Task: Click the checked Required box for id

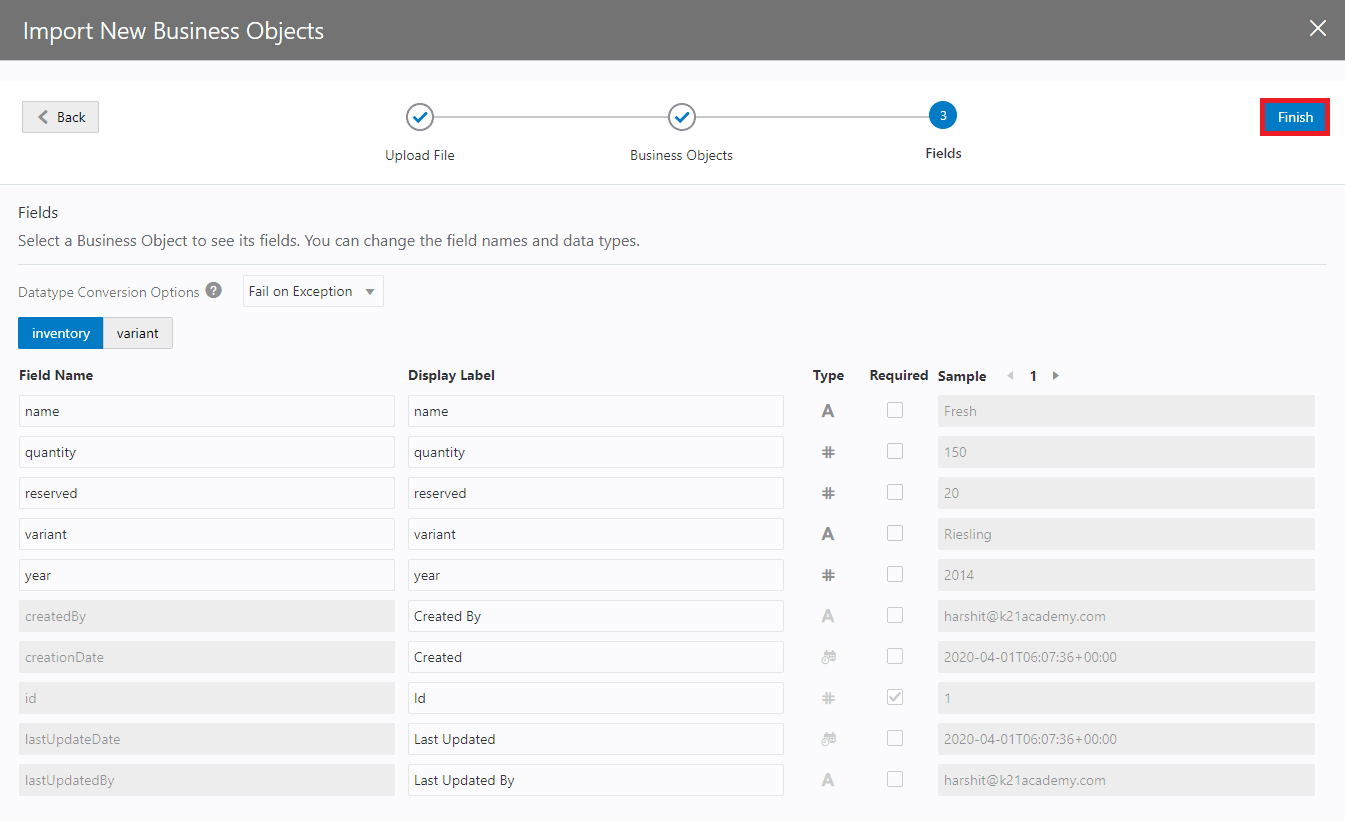Action: [895, 697]
